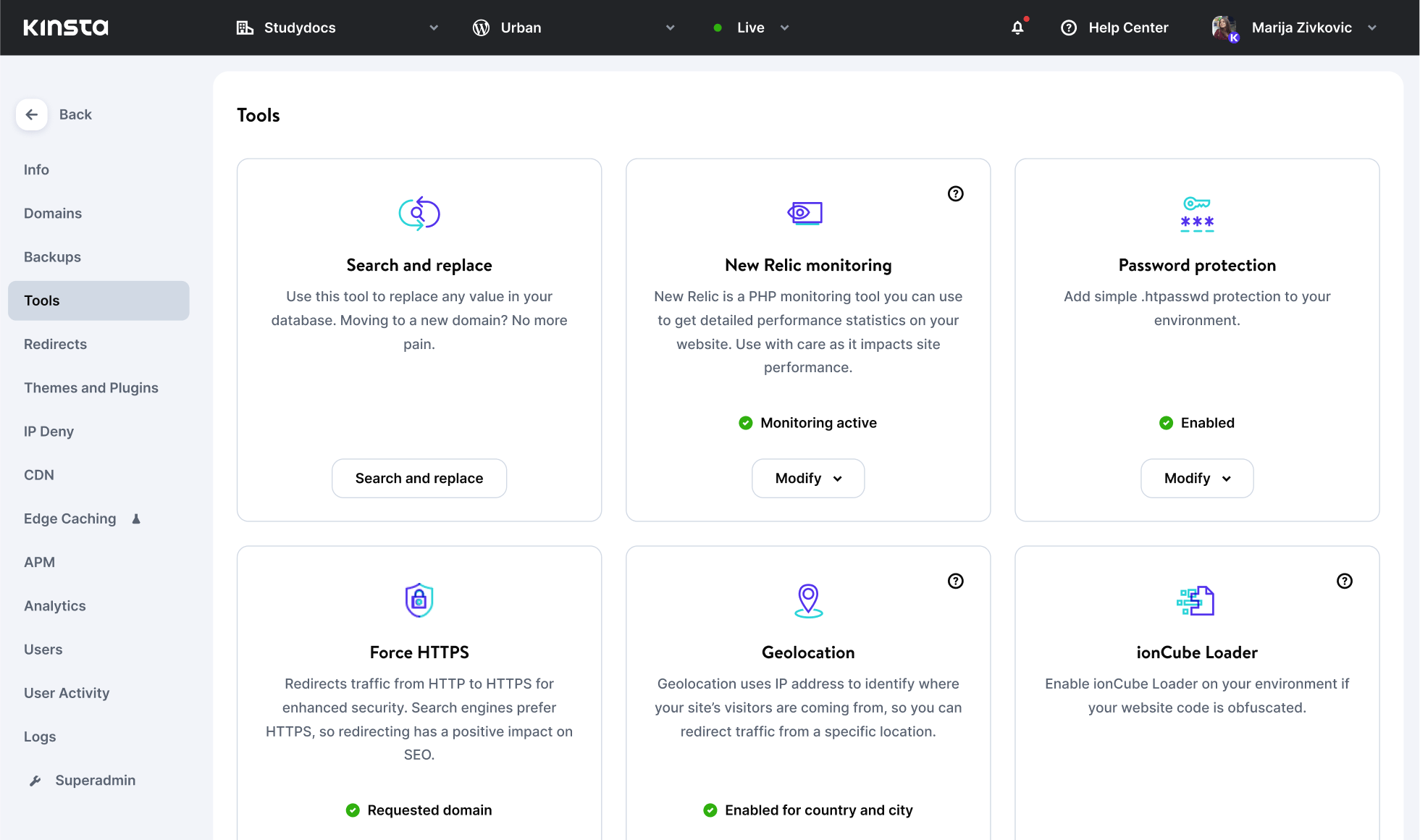Click the New Relic monitoring eye icon
1420x840 pixels.
tap(807, 213)
